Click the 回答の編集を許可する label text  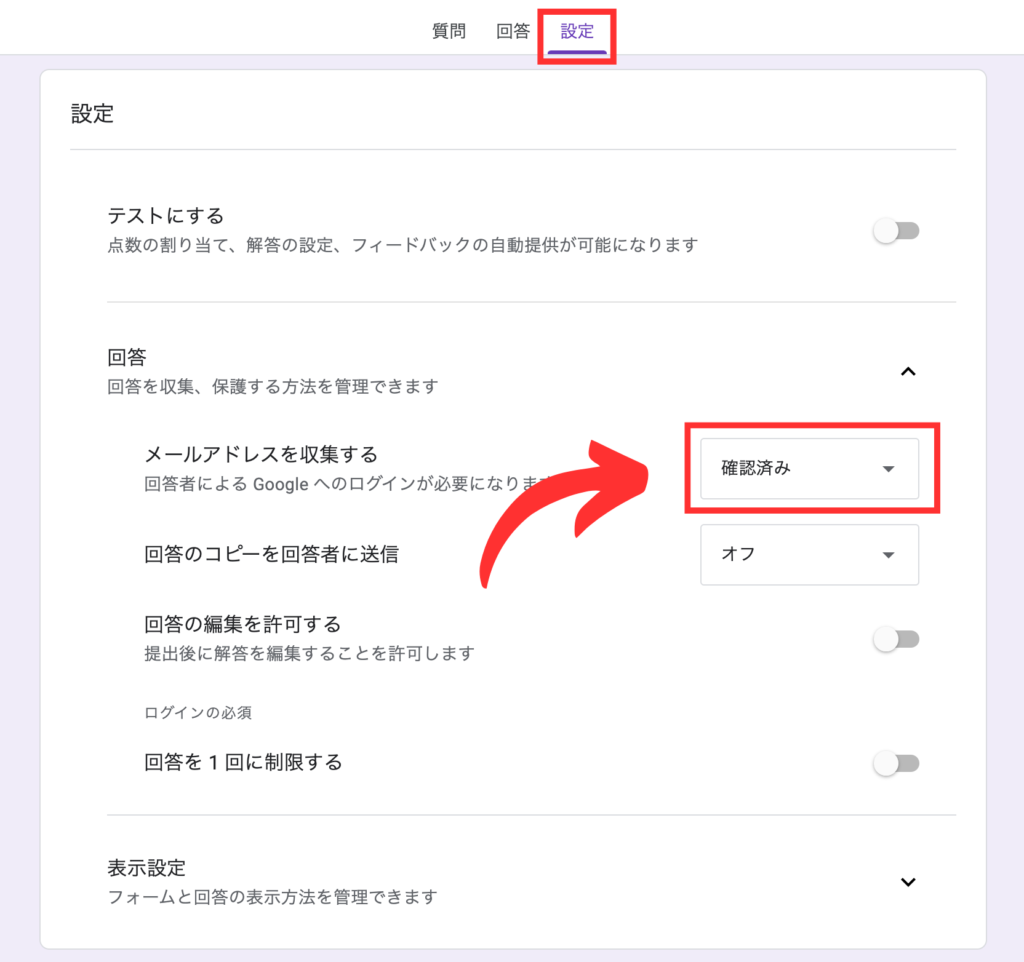(243, 625)
